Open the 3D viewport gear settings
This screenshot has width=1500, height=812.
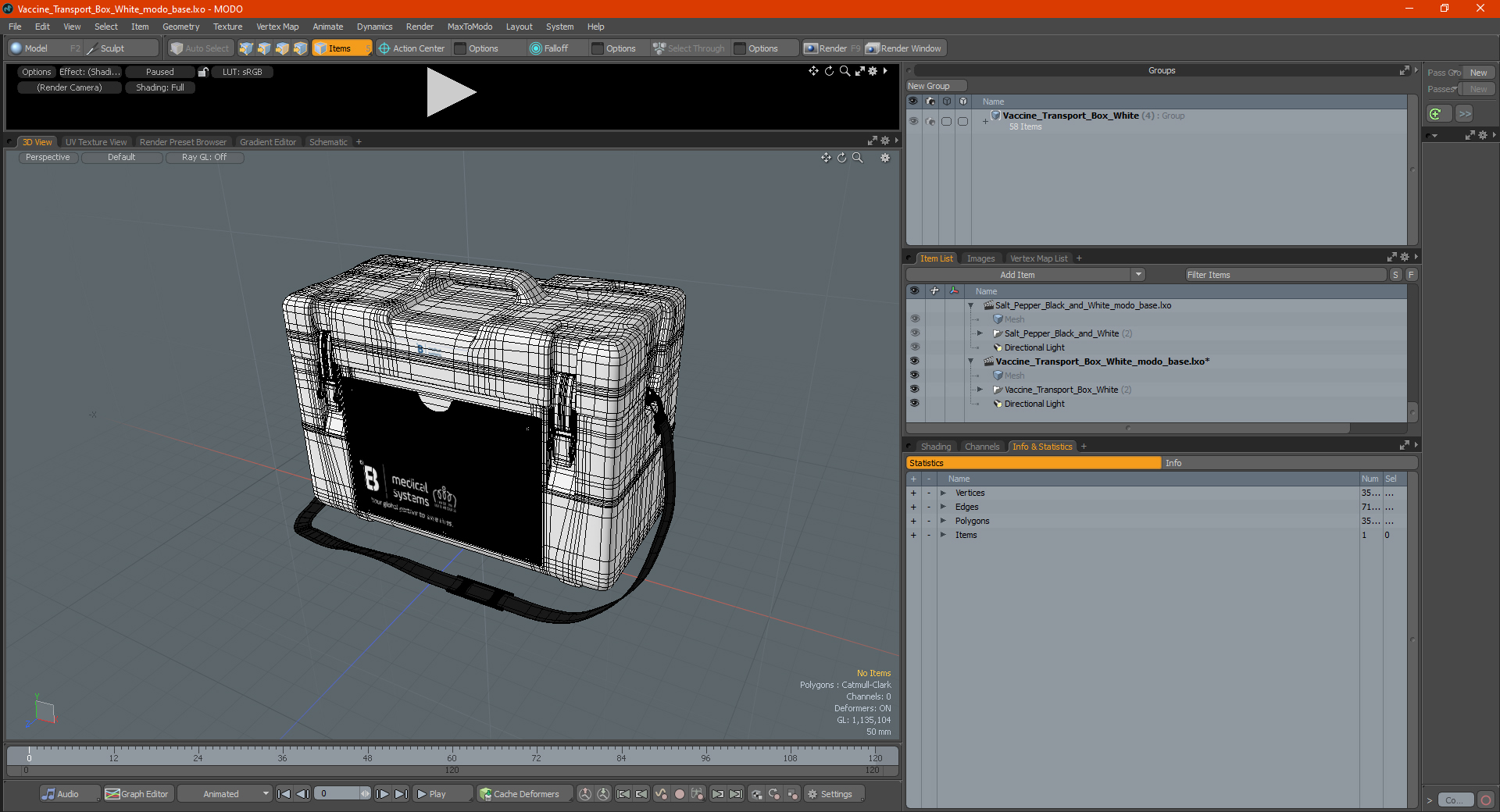click(885, 158)
